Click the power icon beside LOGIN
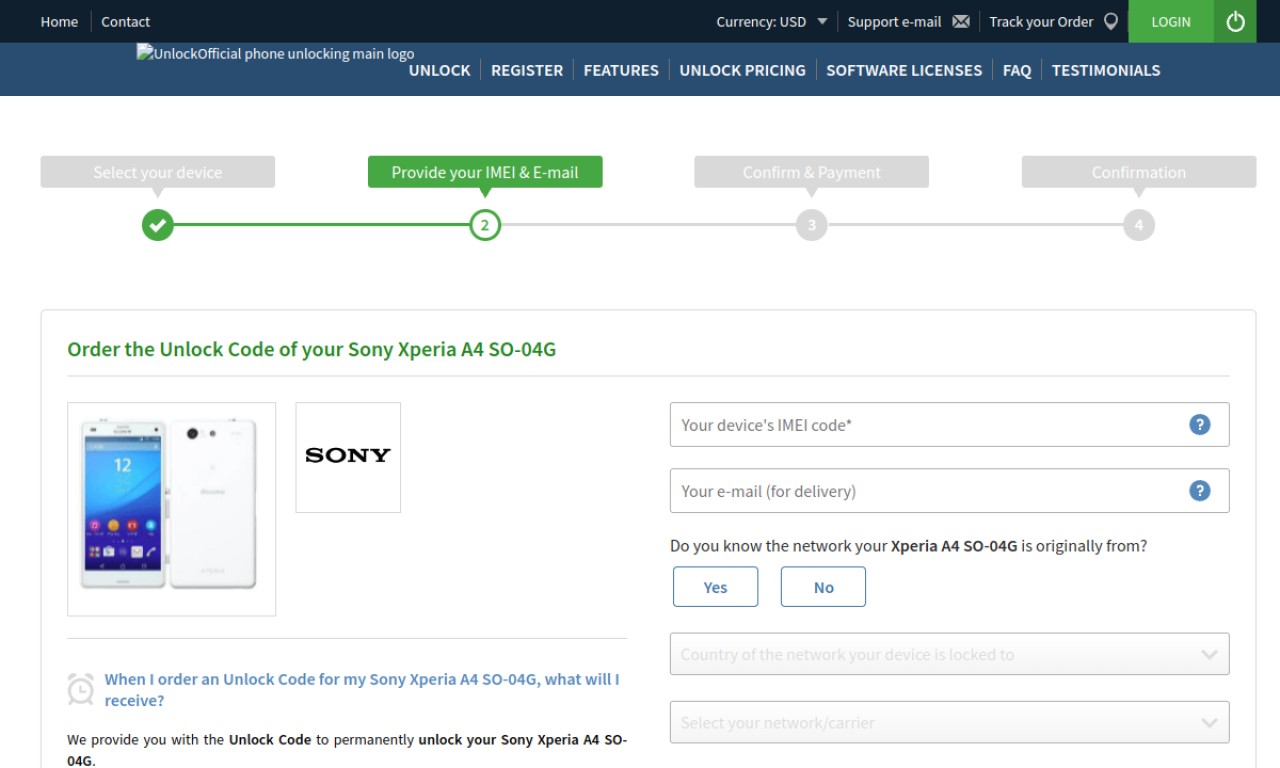The width and height of the screenshot is (1280, 768). [1235, 21]
